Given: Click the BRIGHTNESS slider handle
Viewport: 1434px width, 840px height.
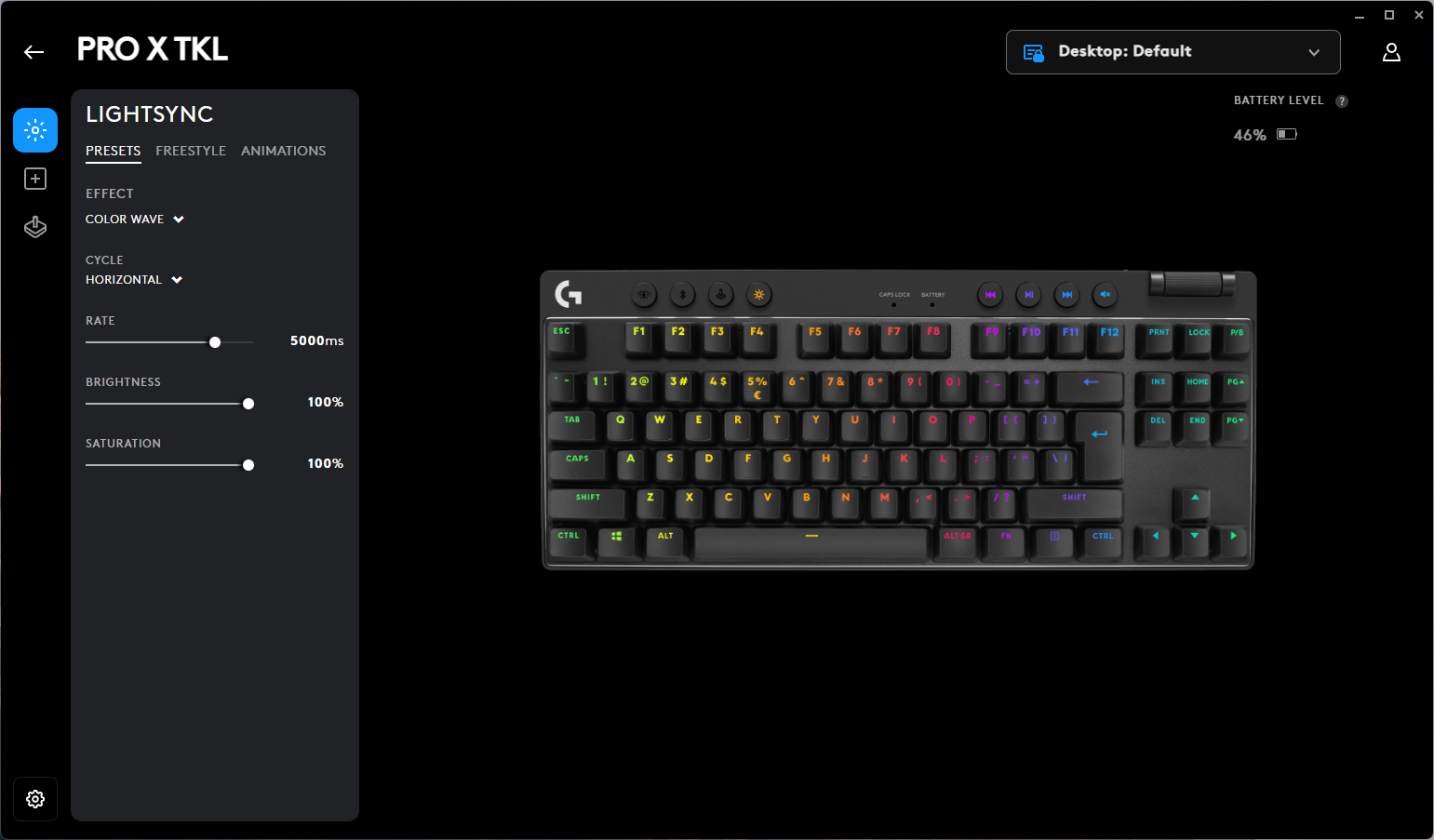Looking at the screenshot, I should click(x=248, y=404).
